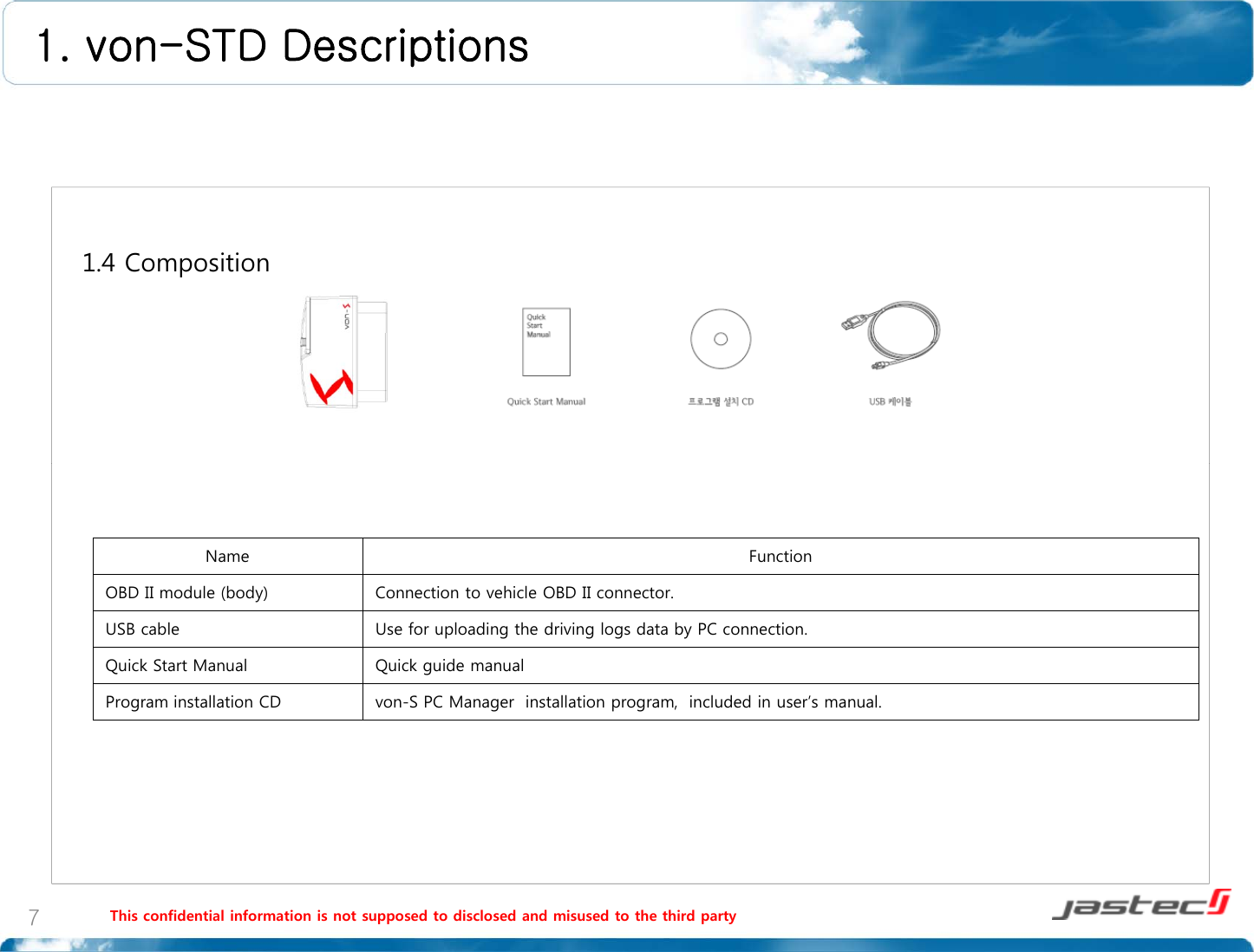Click the 'USB 케이블' caption under cable
The image size is (1254, 952).
[x=891, y=401]
